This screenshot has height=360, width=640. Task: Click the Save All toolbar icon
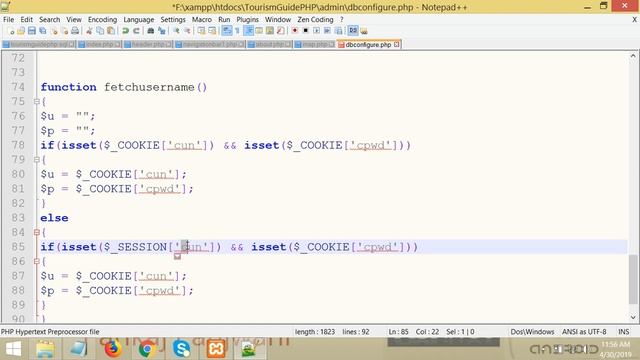pos(42,31)
